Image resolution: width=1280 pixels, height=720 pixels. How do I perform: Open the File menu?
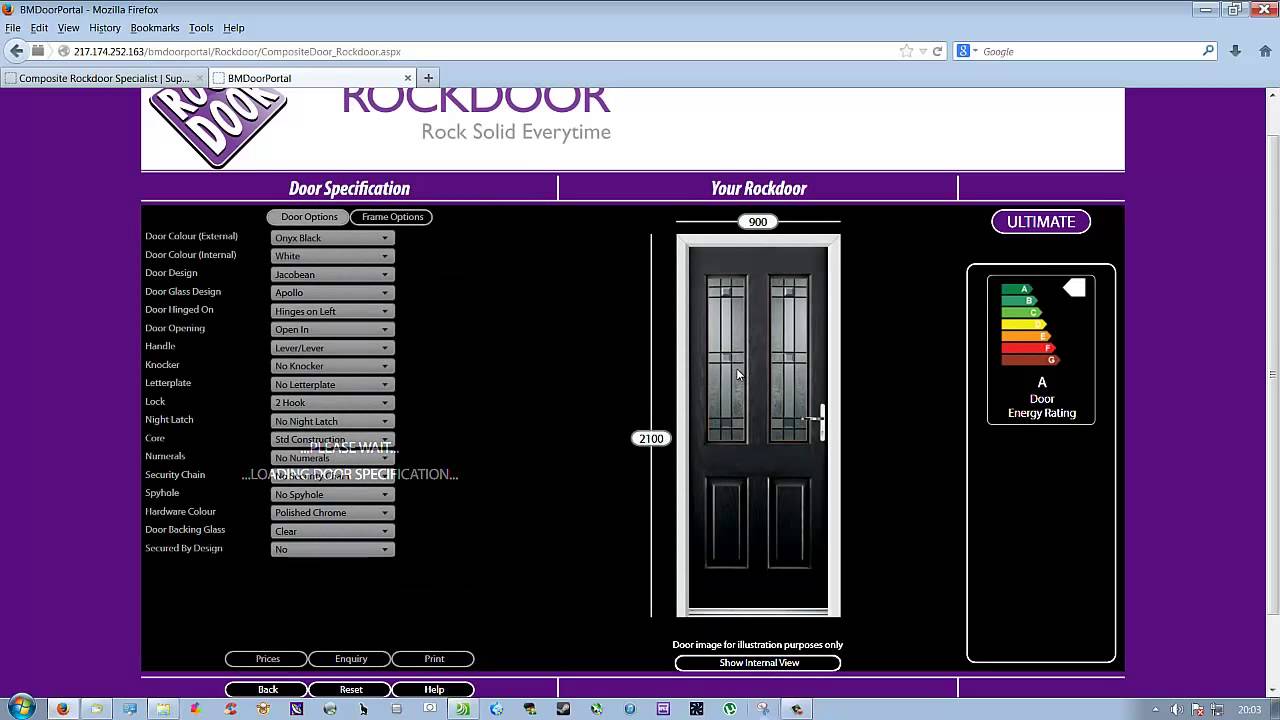[12, 28]
